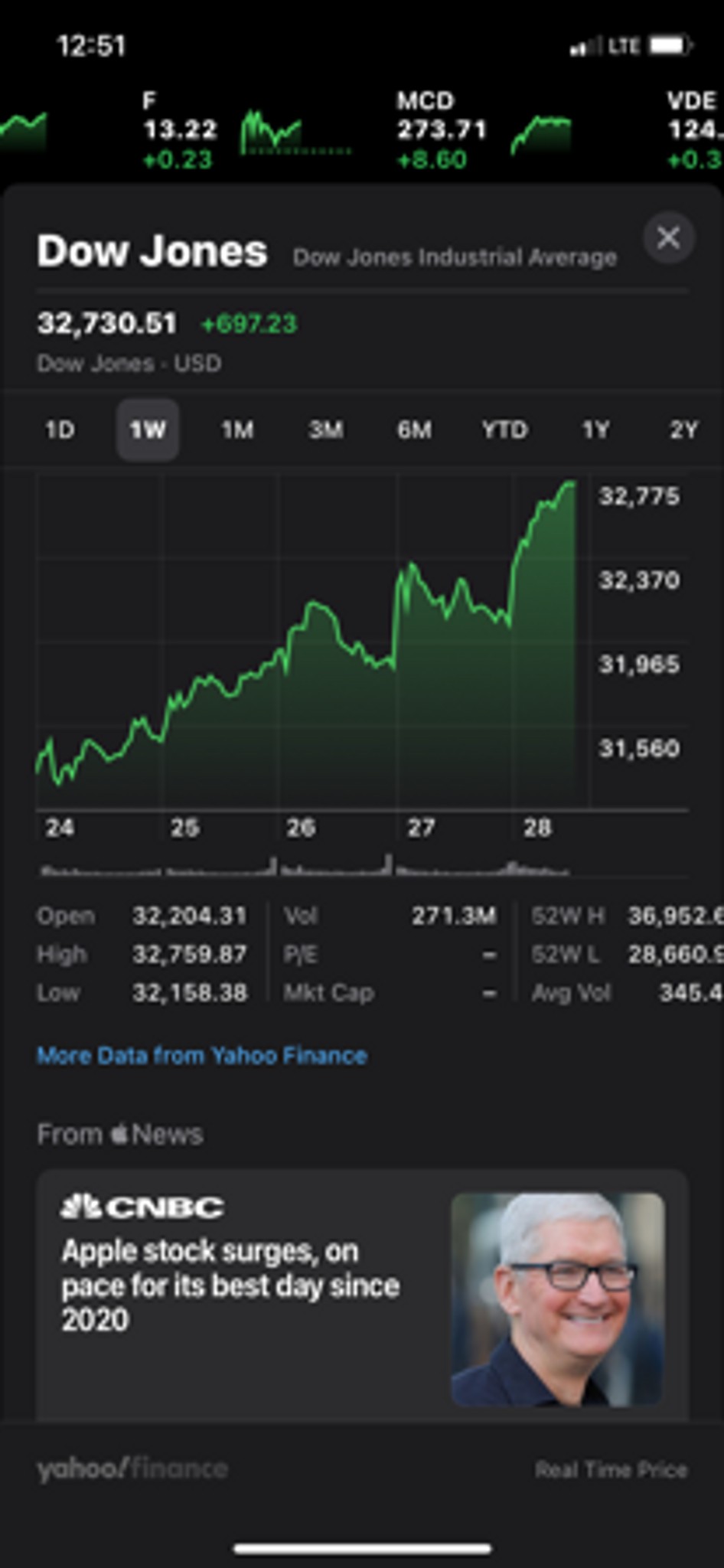Close the Dow Jones detail sheet
The width and height of the screenshot is (724, 1568).
click(x=668, y=237)
